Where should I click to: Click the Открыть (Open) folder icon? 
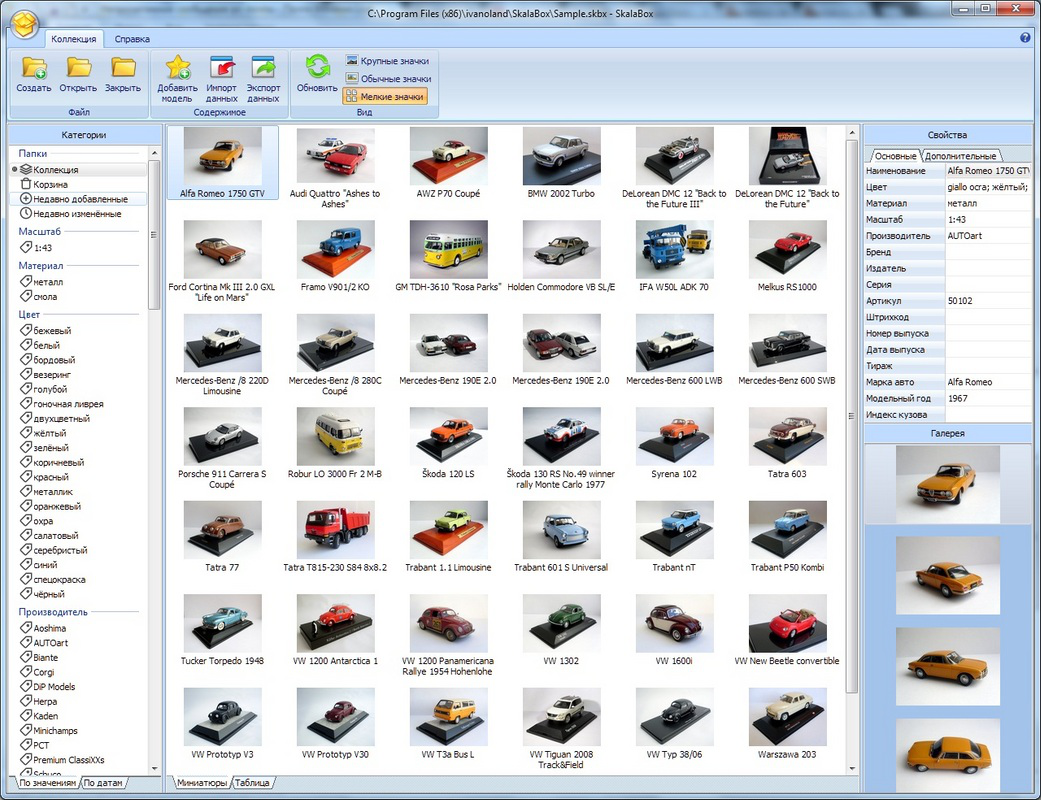[x=78, y=69]
